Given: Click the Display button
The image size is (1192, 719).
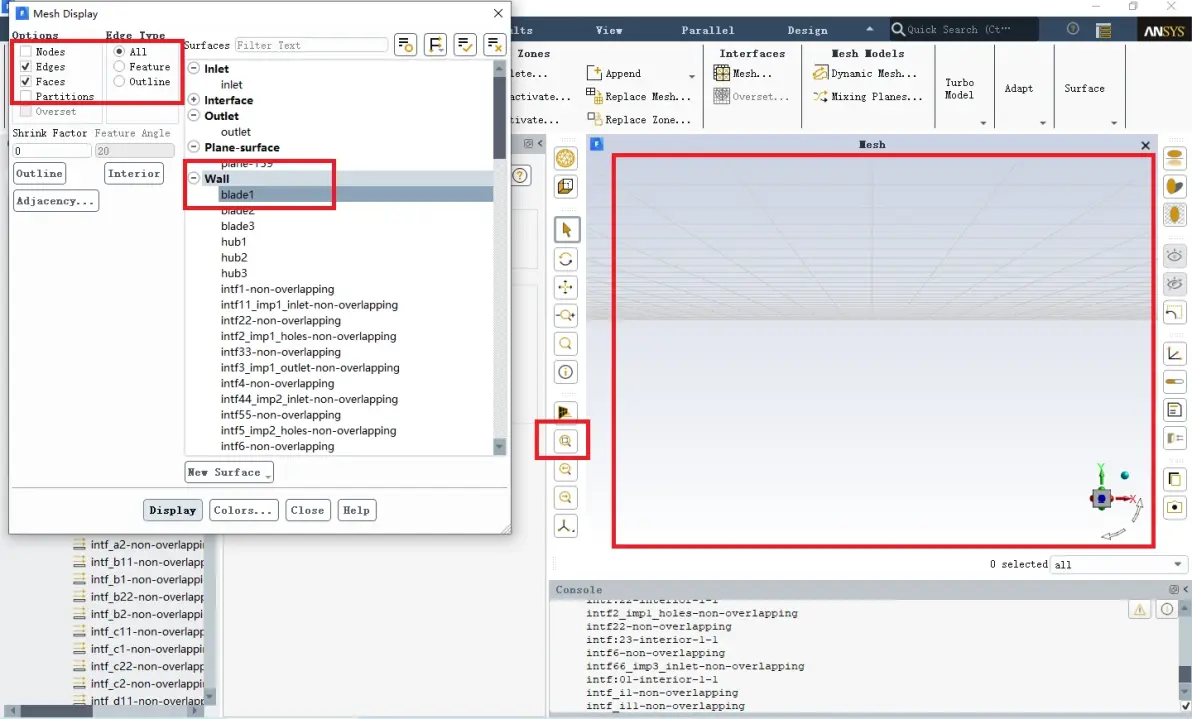Looking at the screenshot, I should pos(173,510).
